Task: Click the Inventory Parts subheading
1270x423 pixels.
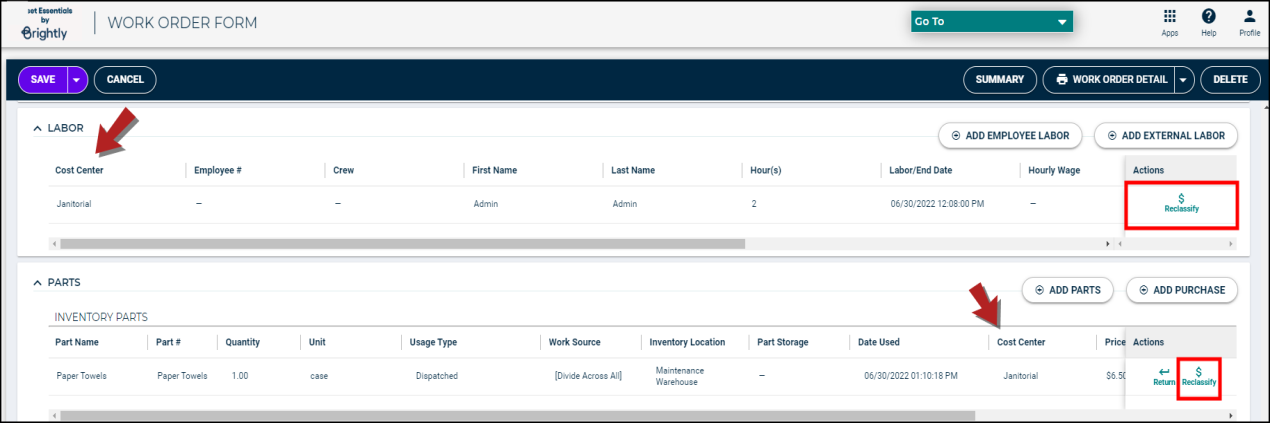Action: coord(101,317)
